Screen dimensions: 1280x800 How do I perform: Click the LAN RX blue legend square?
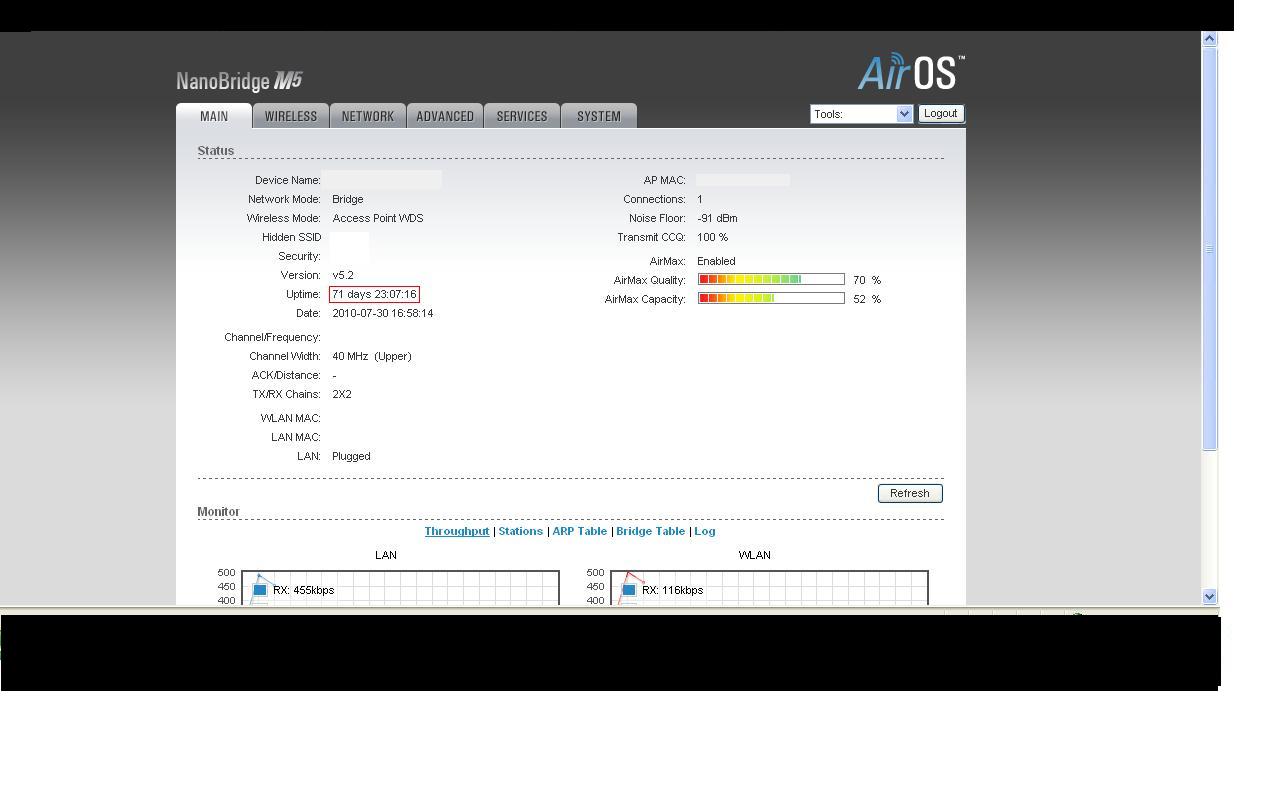click(260, 590)
